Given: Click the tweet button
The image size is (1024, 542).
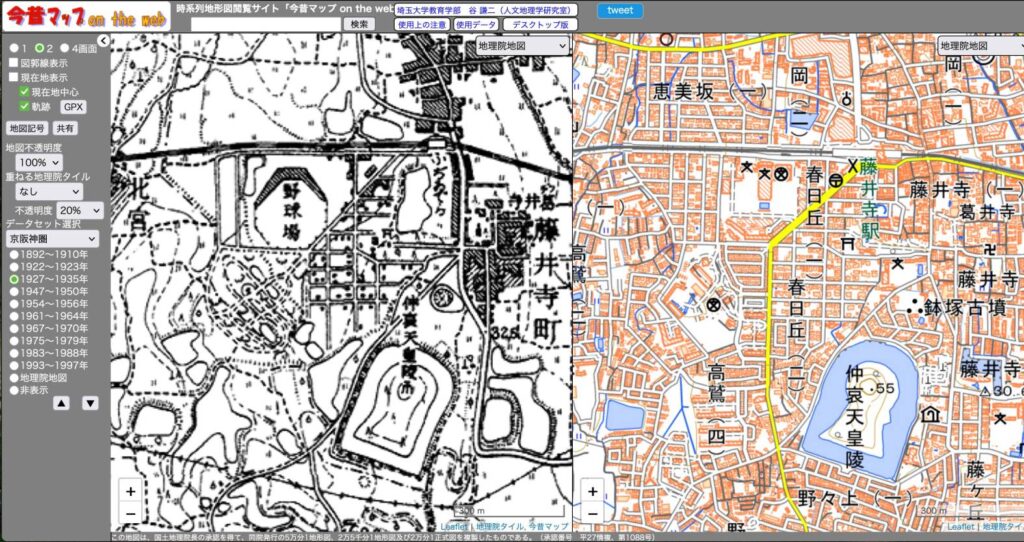Looking at the screenshot, I should (620, 10).
